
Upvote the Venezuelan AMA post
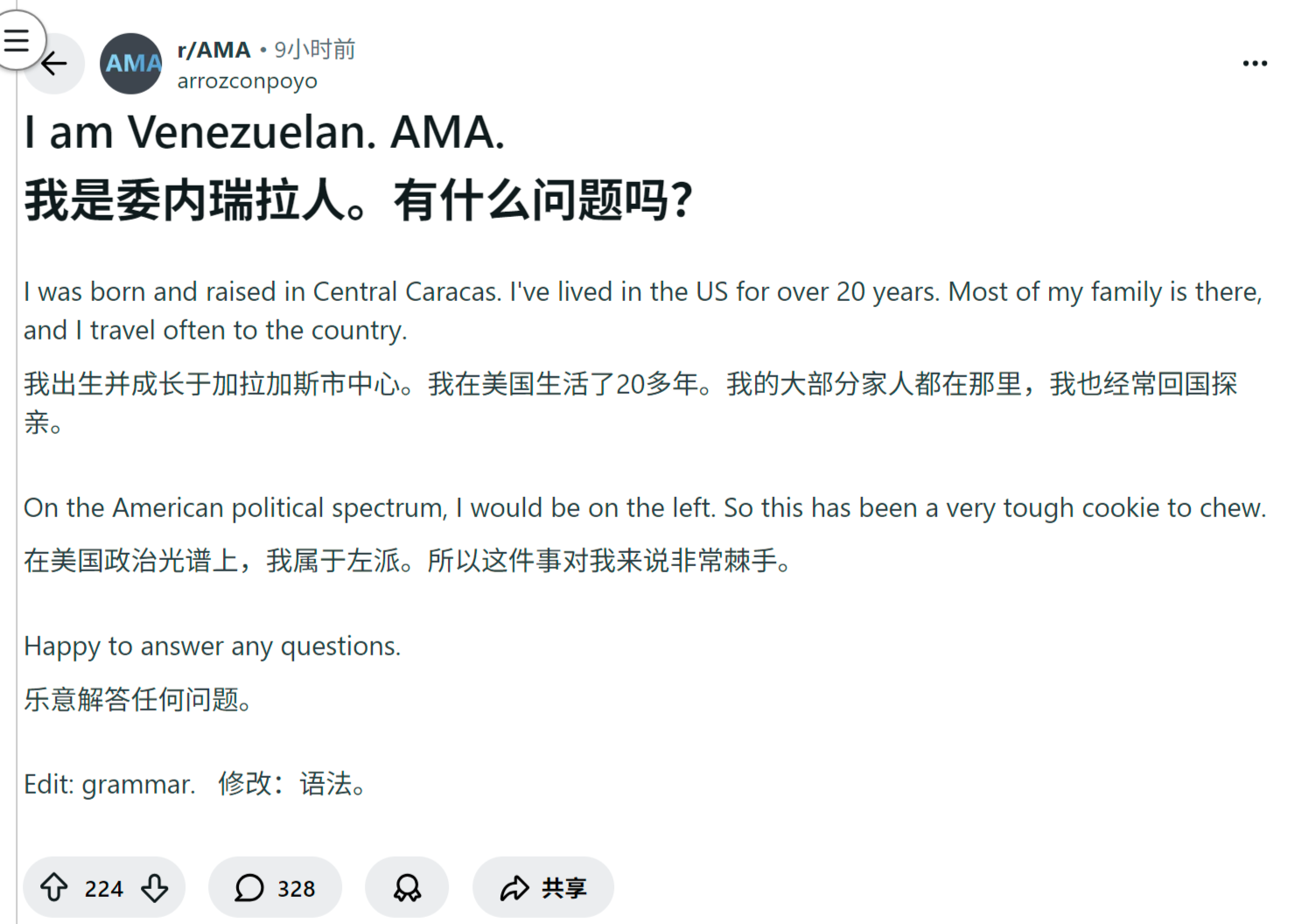[54, 887]
